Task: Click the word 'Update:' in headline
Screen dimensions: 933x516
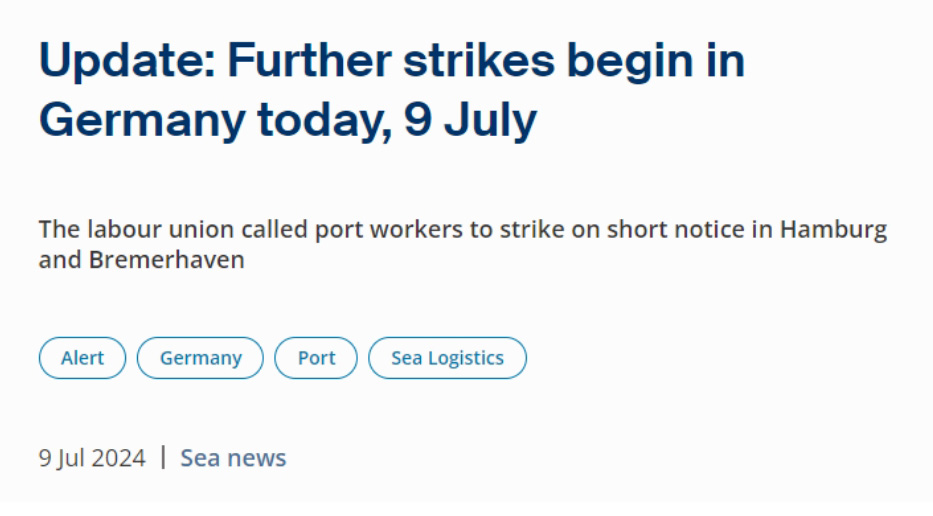Action: tap(127, 61)
